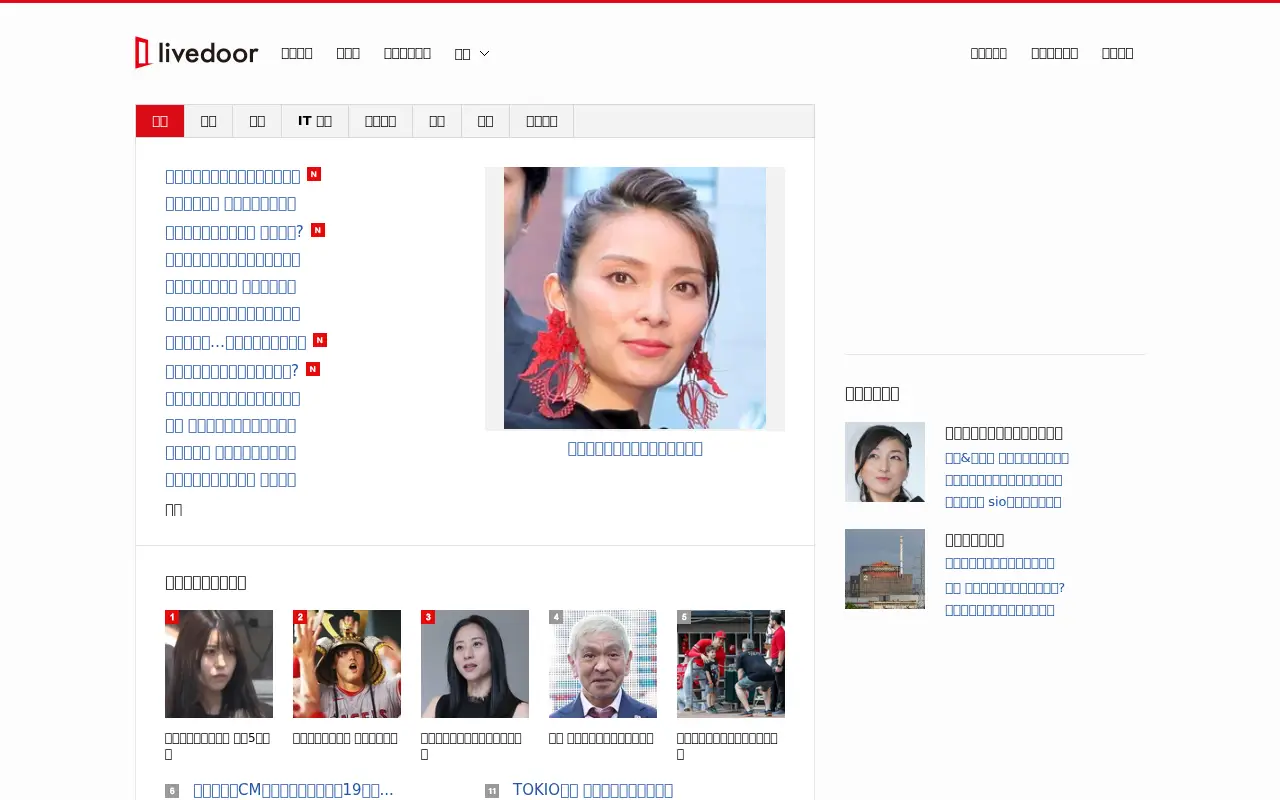
Task: Click the gray rank 6 number badge
Action: click(172, 791)
